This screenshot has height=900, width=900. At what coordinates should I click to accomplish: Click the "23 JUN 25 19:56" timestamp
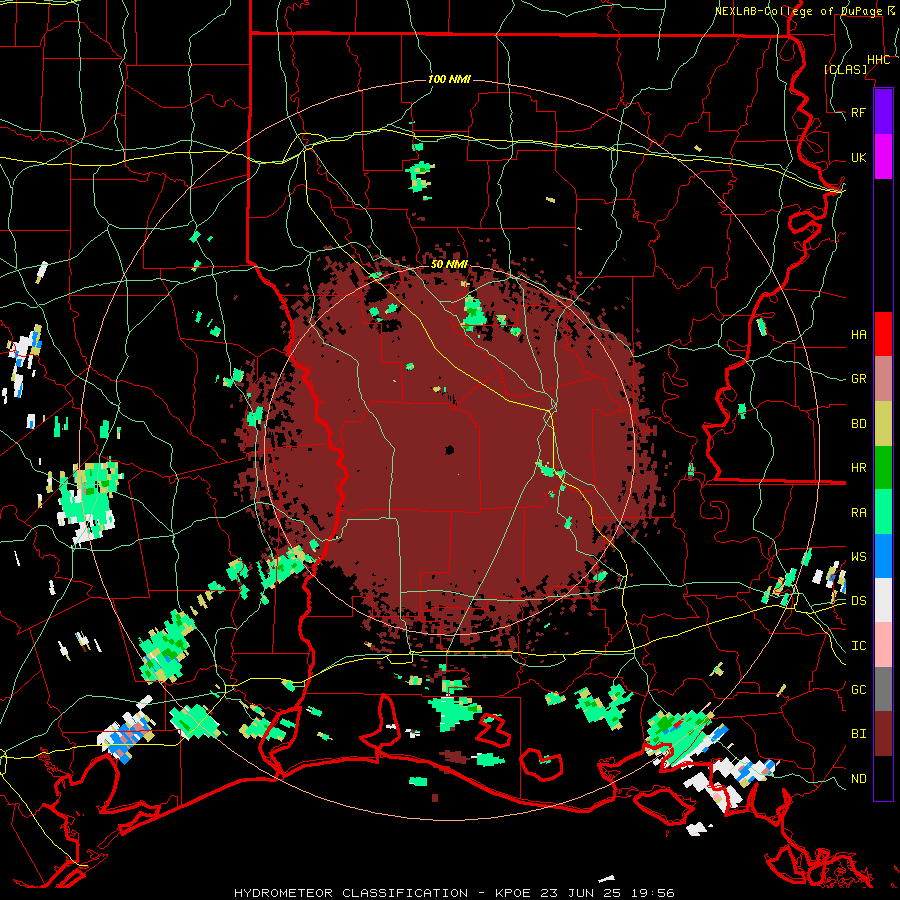coord(607,893)
